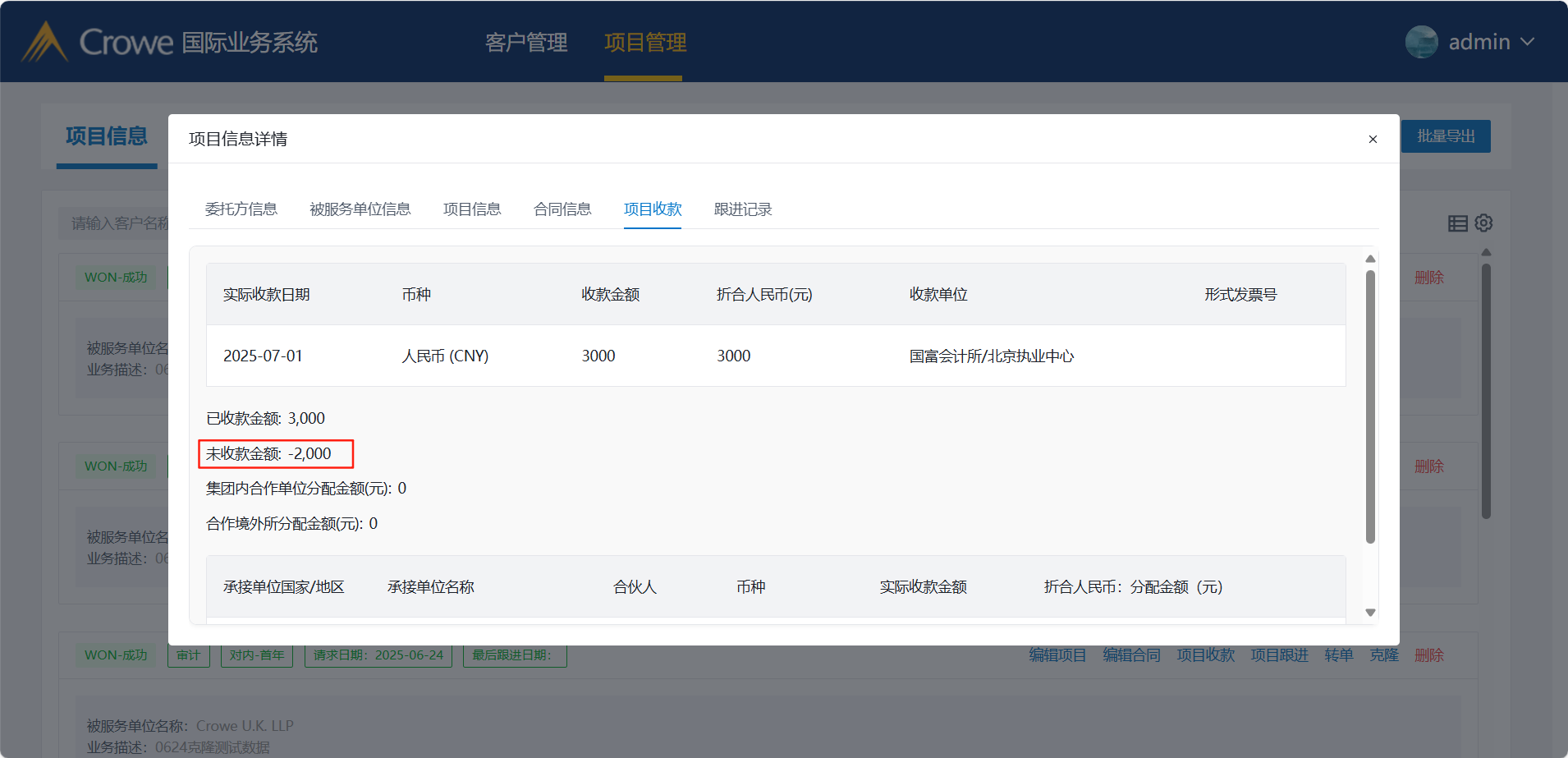Select the 跟进记录 tab
The height and width of the screenshot is (758, 1568).
point(743,209)
